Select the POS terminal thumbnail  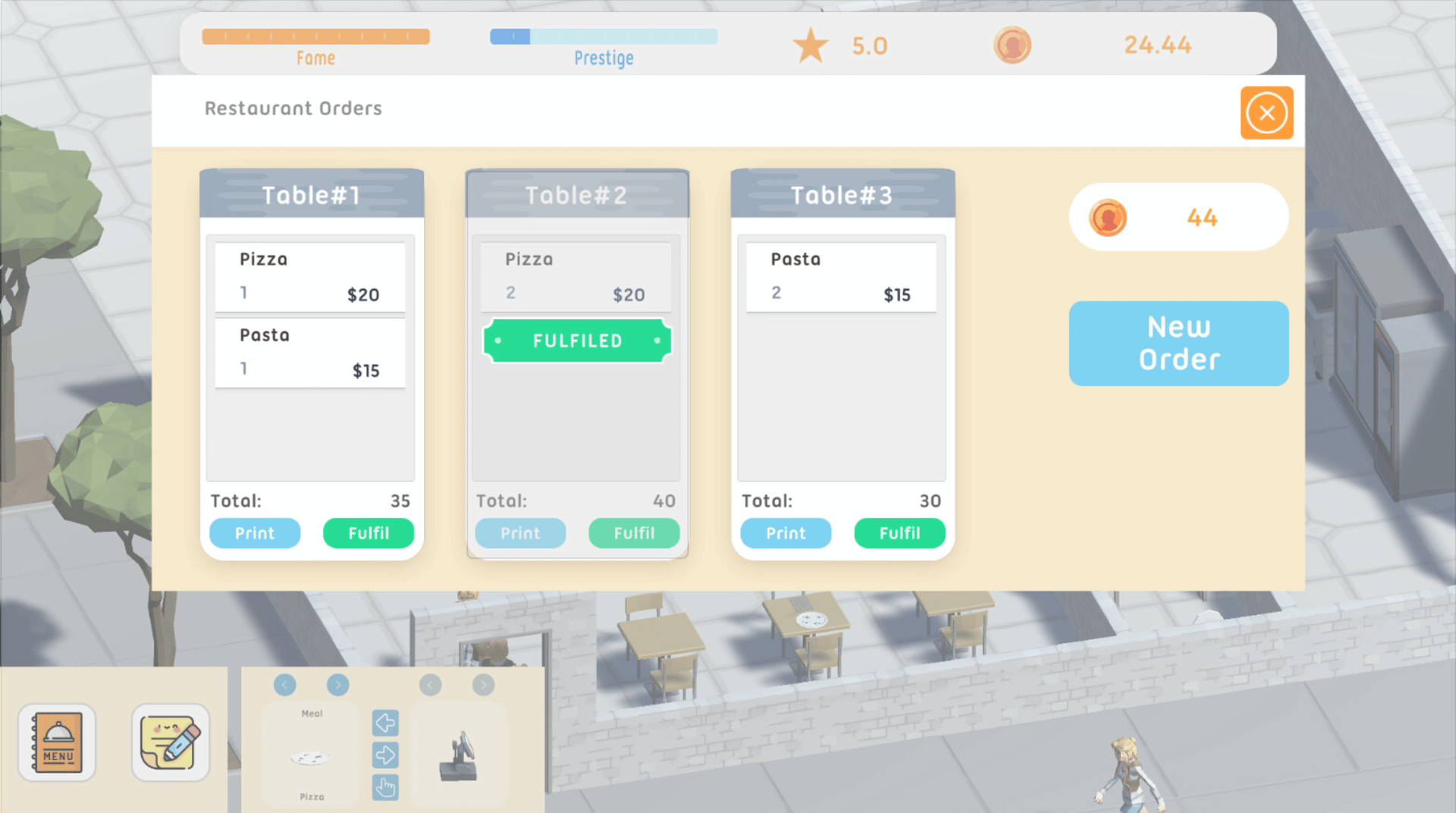458,756
